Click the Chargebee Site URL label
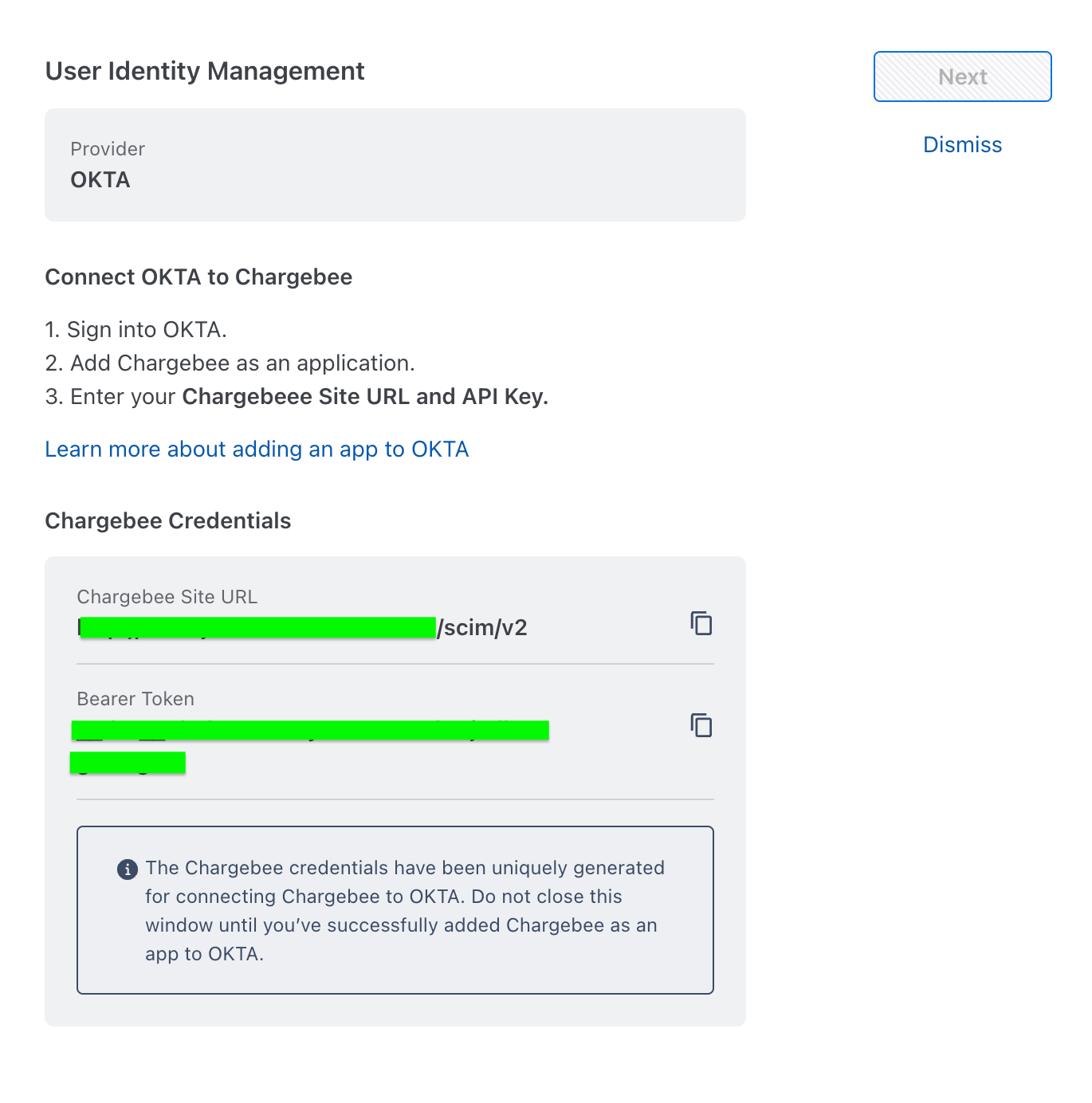This screenshot has height=1103, width=1092. (x=167, y=597)
